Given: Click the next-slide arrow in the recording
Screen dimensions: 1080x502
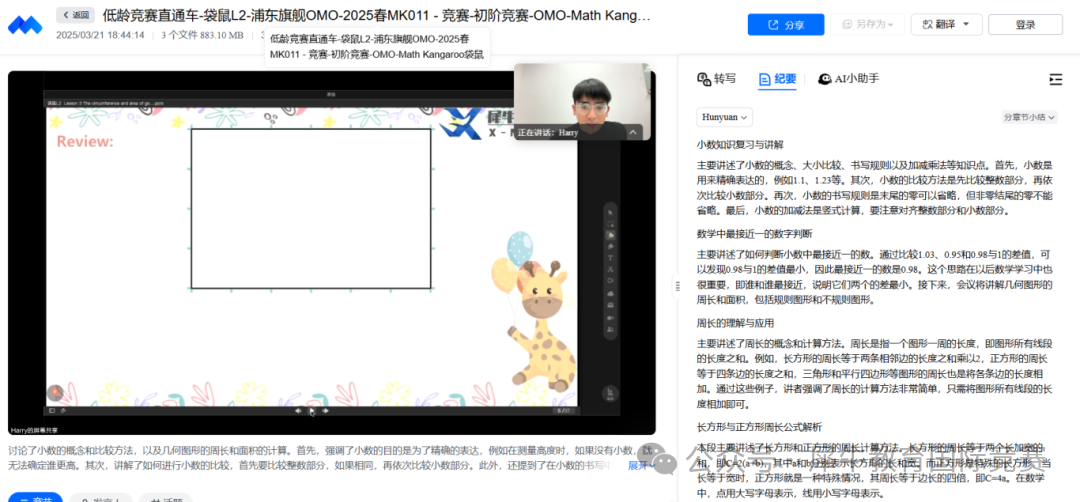Looking at the screenshot, I should point(326,410).
